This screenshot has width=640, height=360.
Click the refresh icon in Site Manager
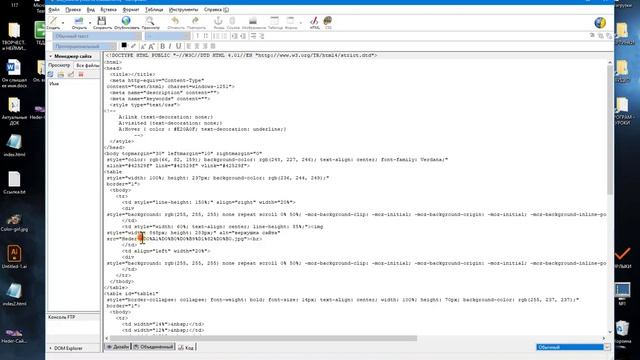pos(50,74)
